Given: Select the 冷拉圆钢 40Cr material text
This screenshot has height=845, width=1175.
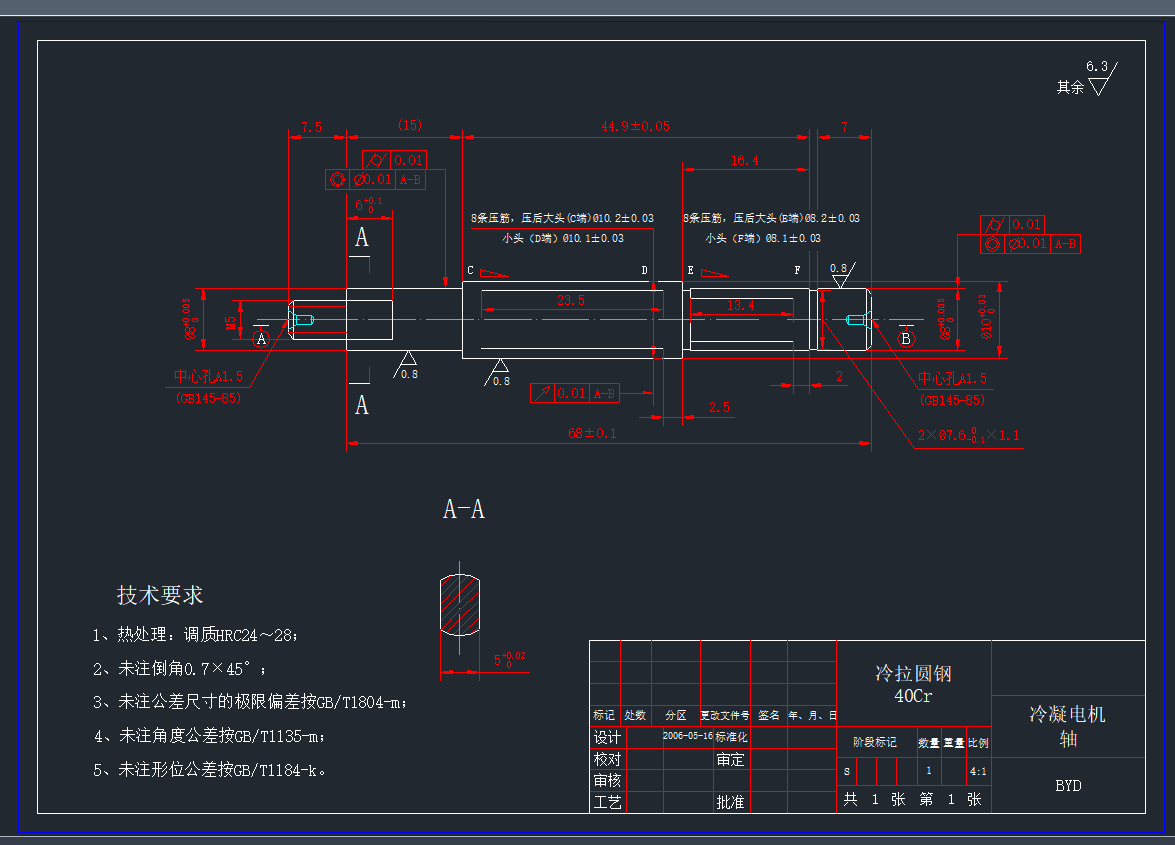Looking at the screenshot, I should click(x=913, y=680).
